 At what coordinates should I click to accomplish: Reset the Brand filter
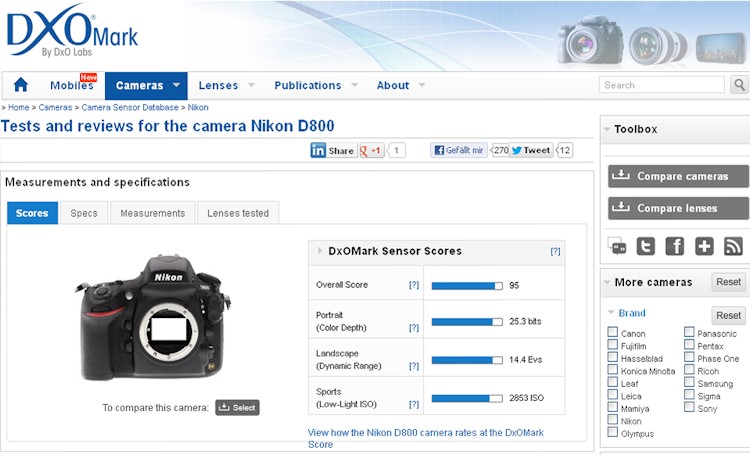[728, 316]
